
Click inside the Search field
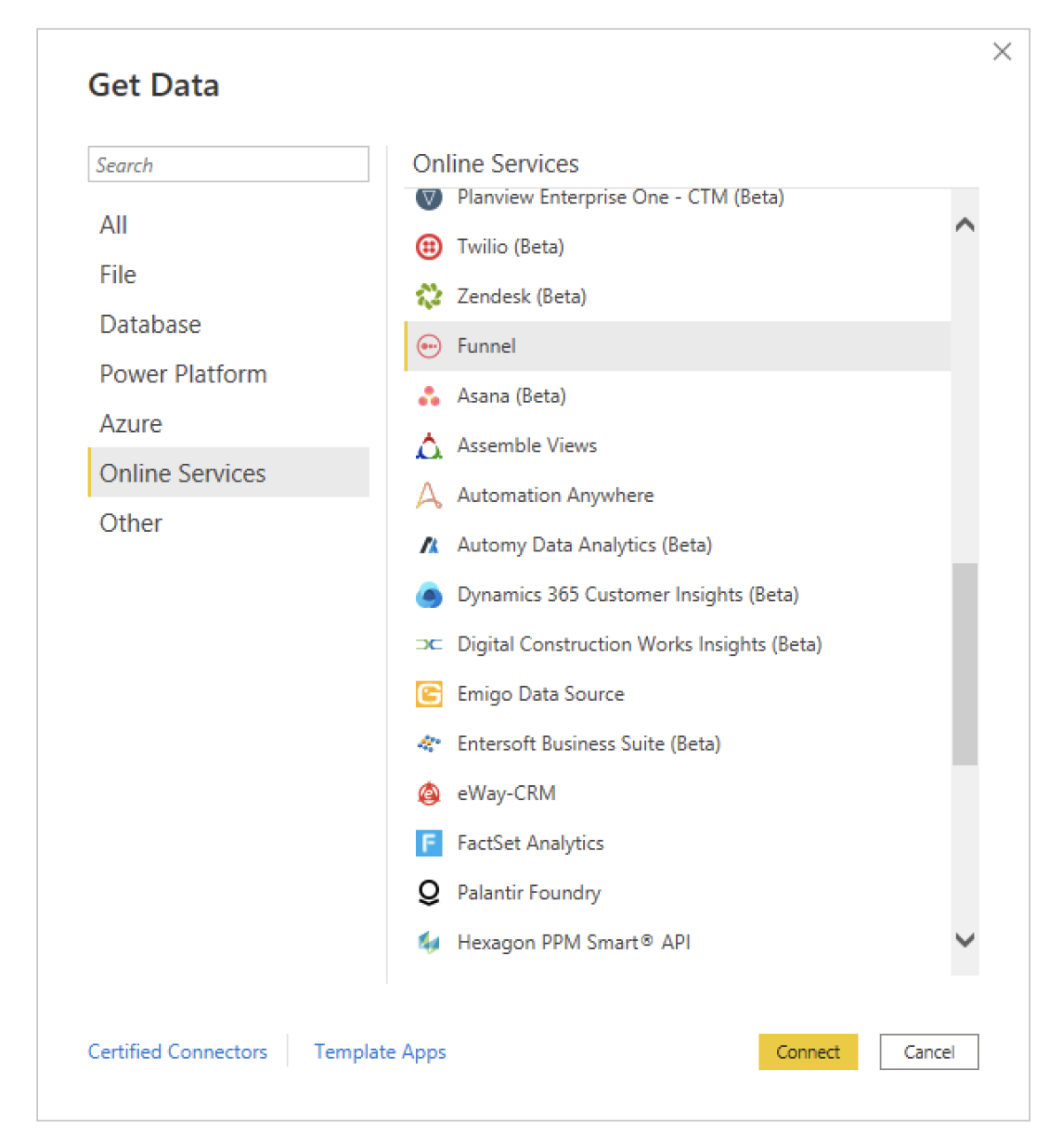click(228, 164)
